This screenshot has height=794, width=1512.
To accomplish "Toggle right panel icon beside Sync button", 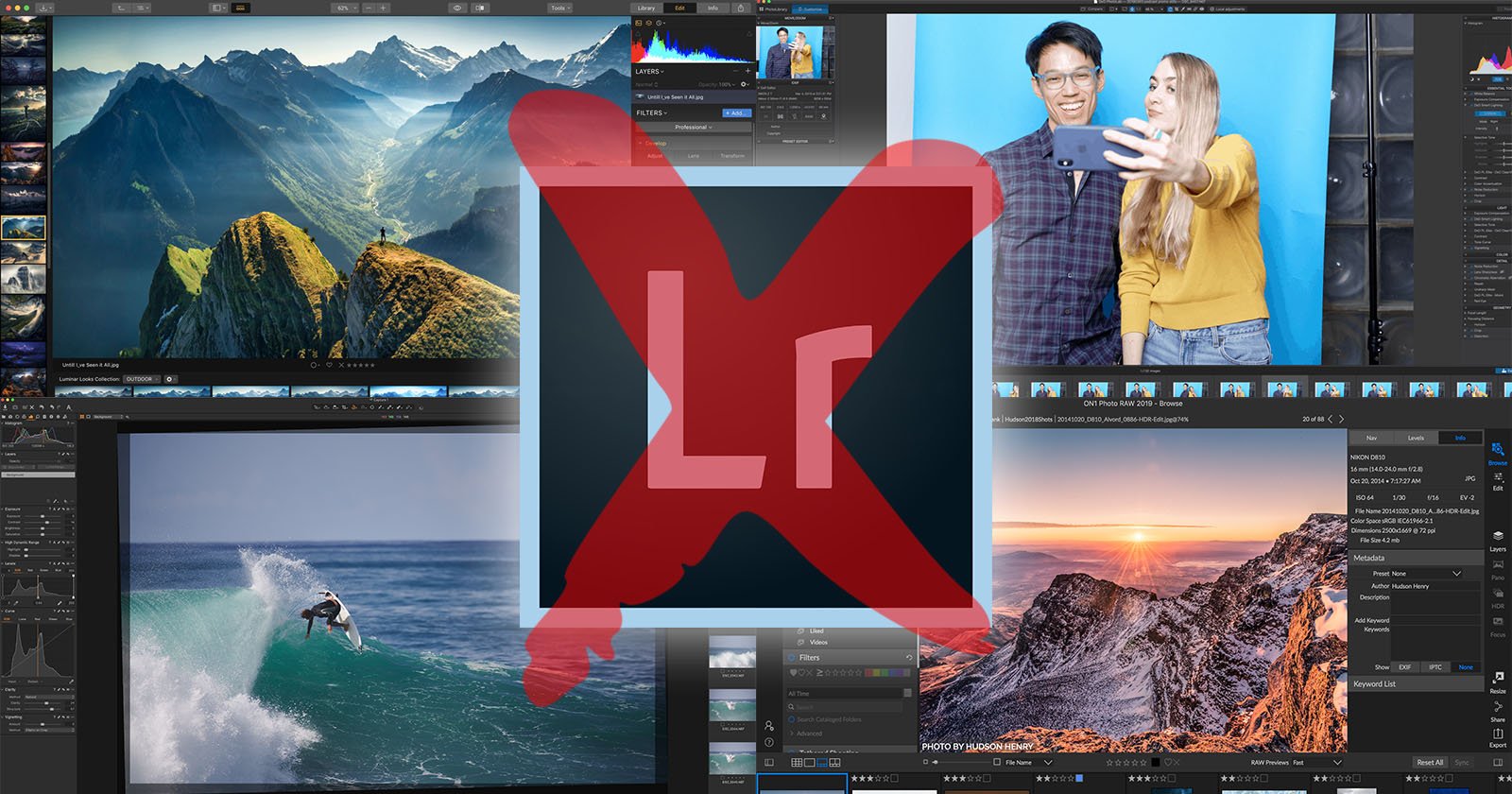I will pyautogui.click(x=1498, y=762).
